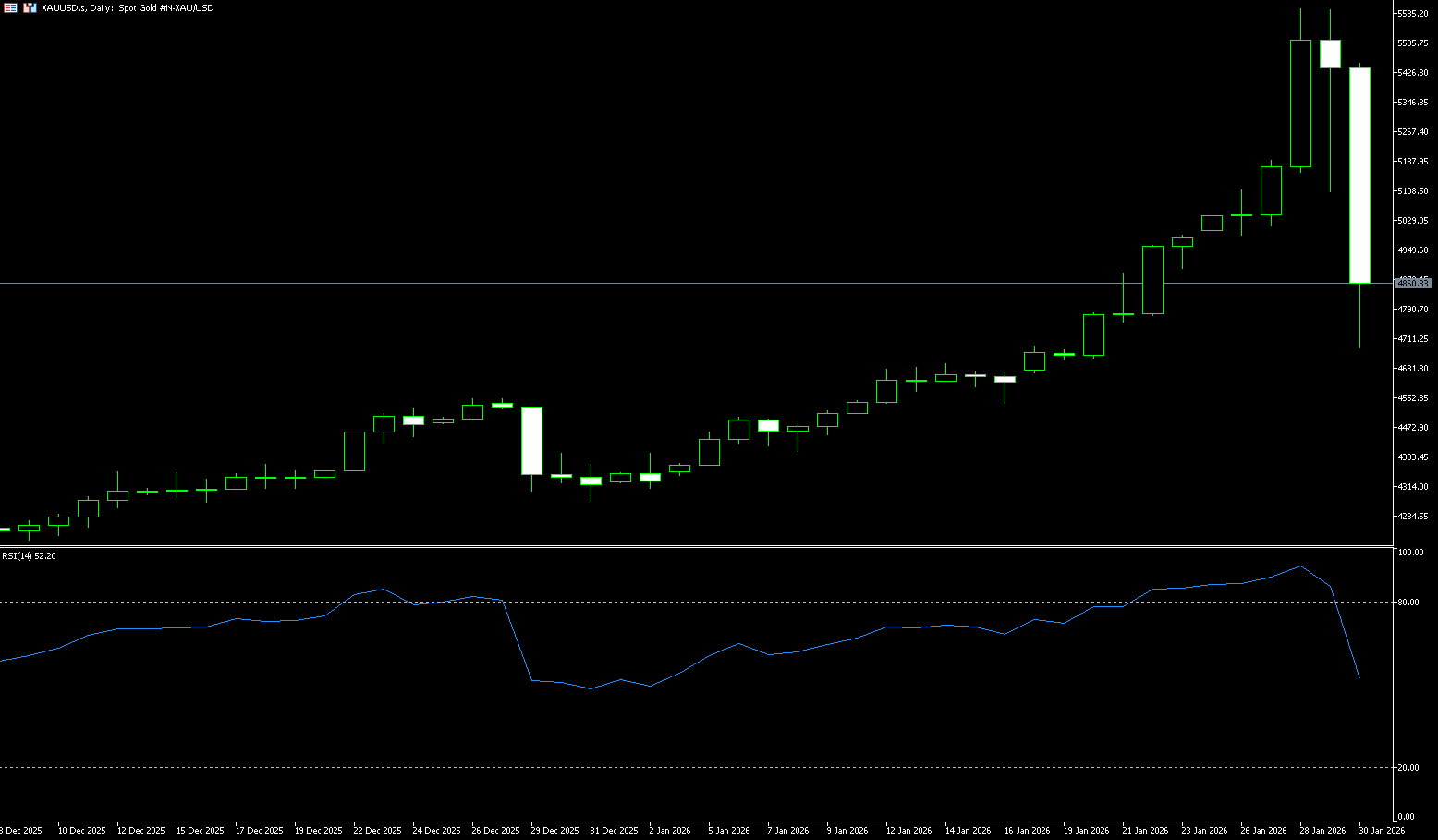
Task: Click the XAUUSD.s Daily chart title
Action: (128, 8)
